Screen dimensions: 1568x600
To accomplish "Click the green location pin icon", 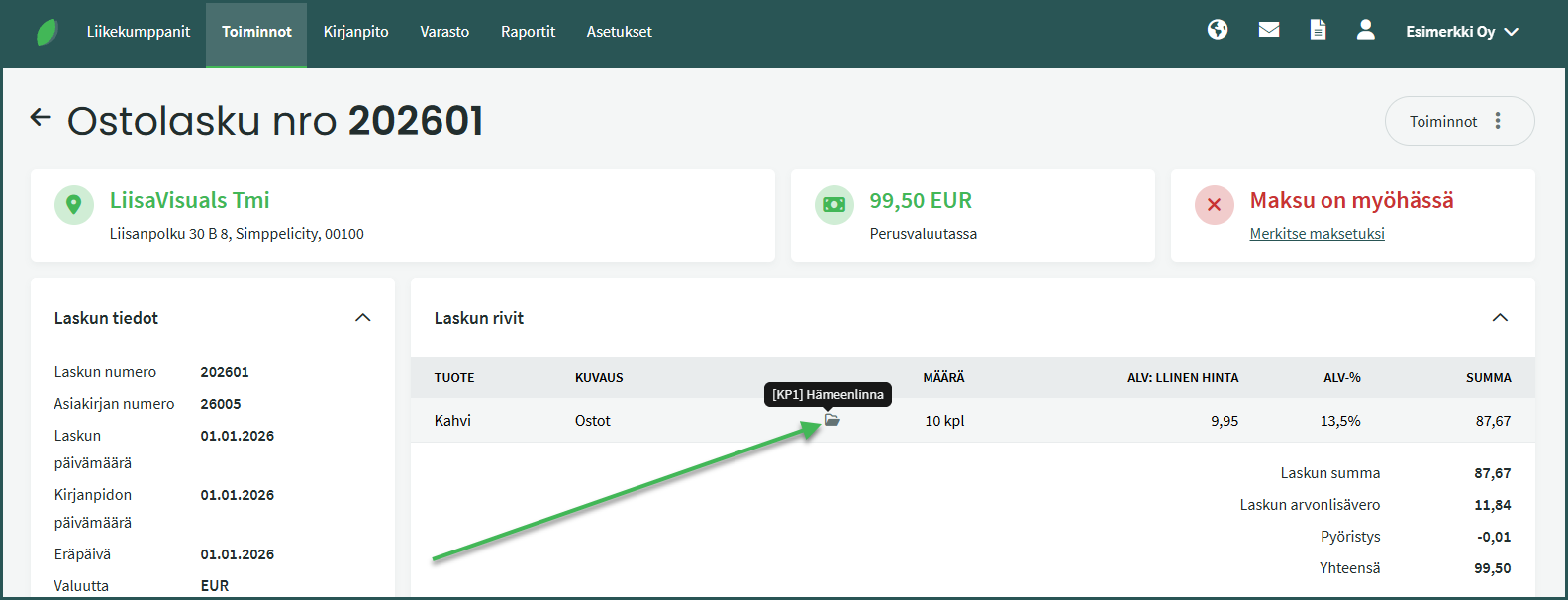I will [73, 205].
